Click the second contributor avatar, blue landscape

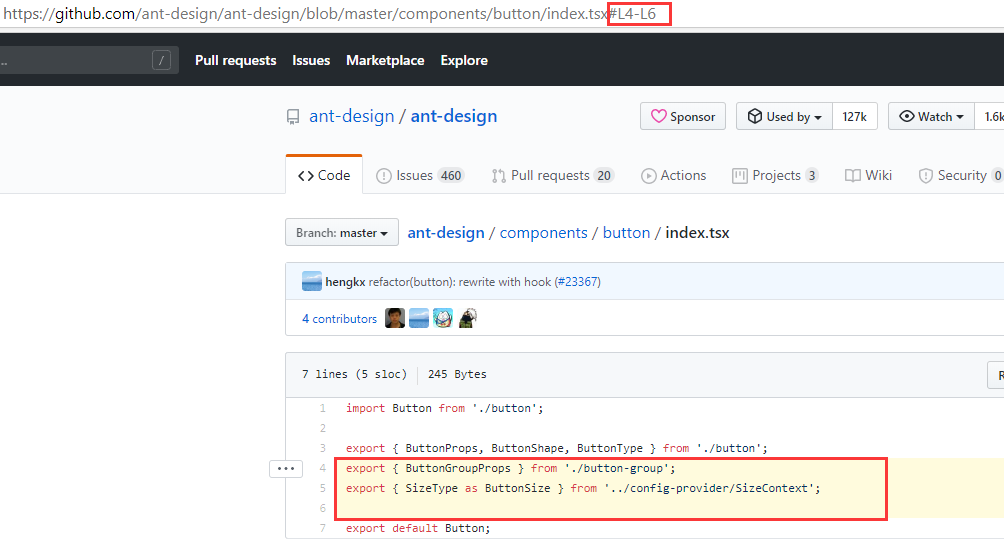(x=419, y=318)
